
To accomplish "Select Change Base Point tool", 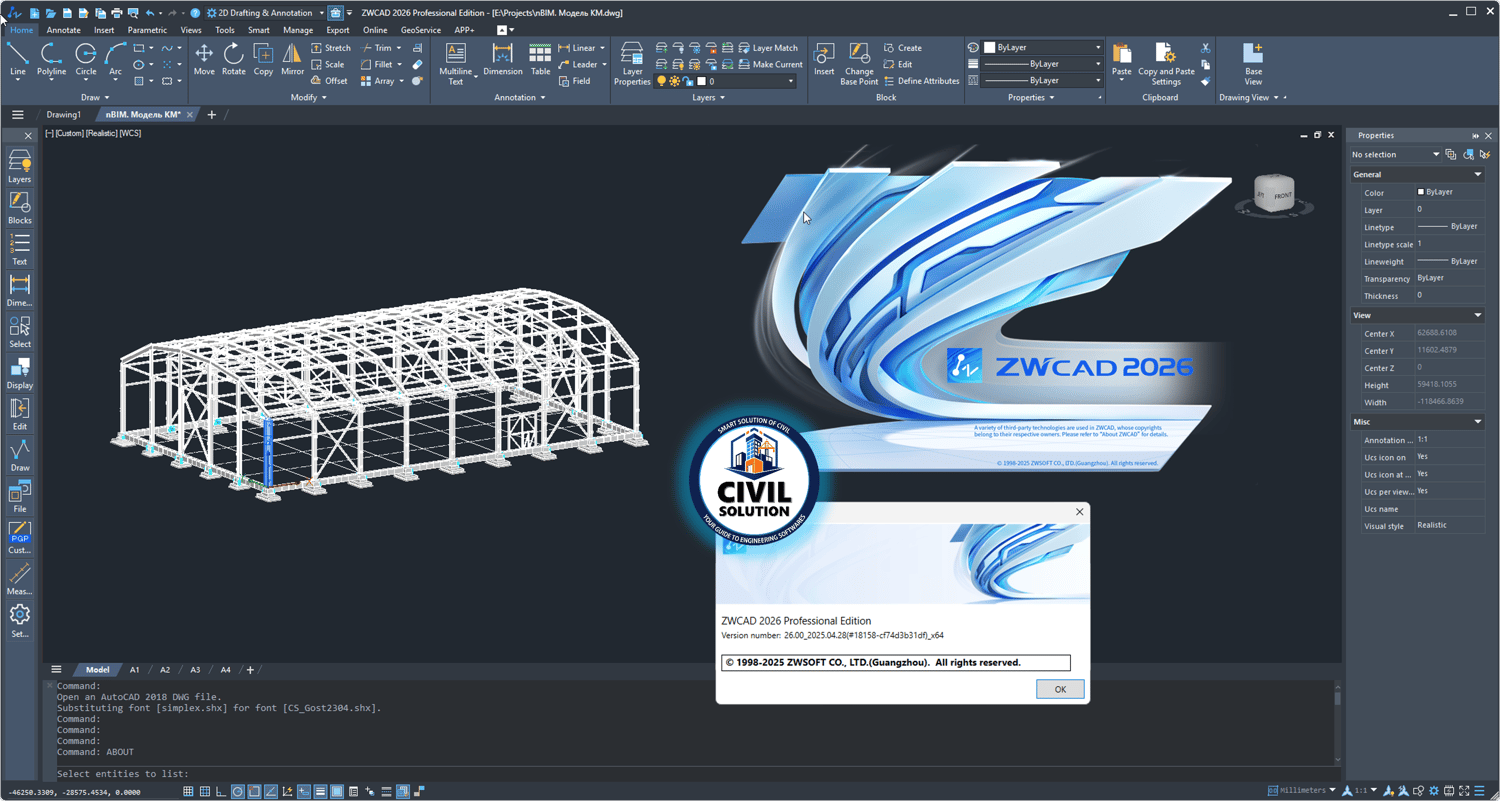I will pos(859,64).
